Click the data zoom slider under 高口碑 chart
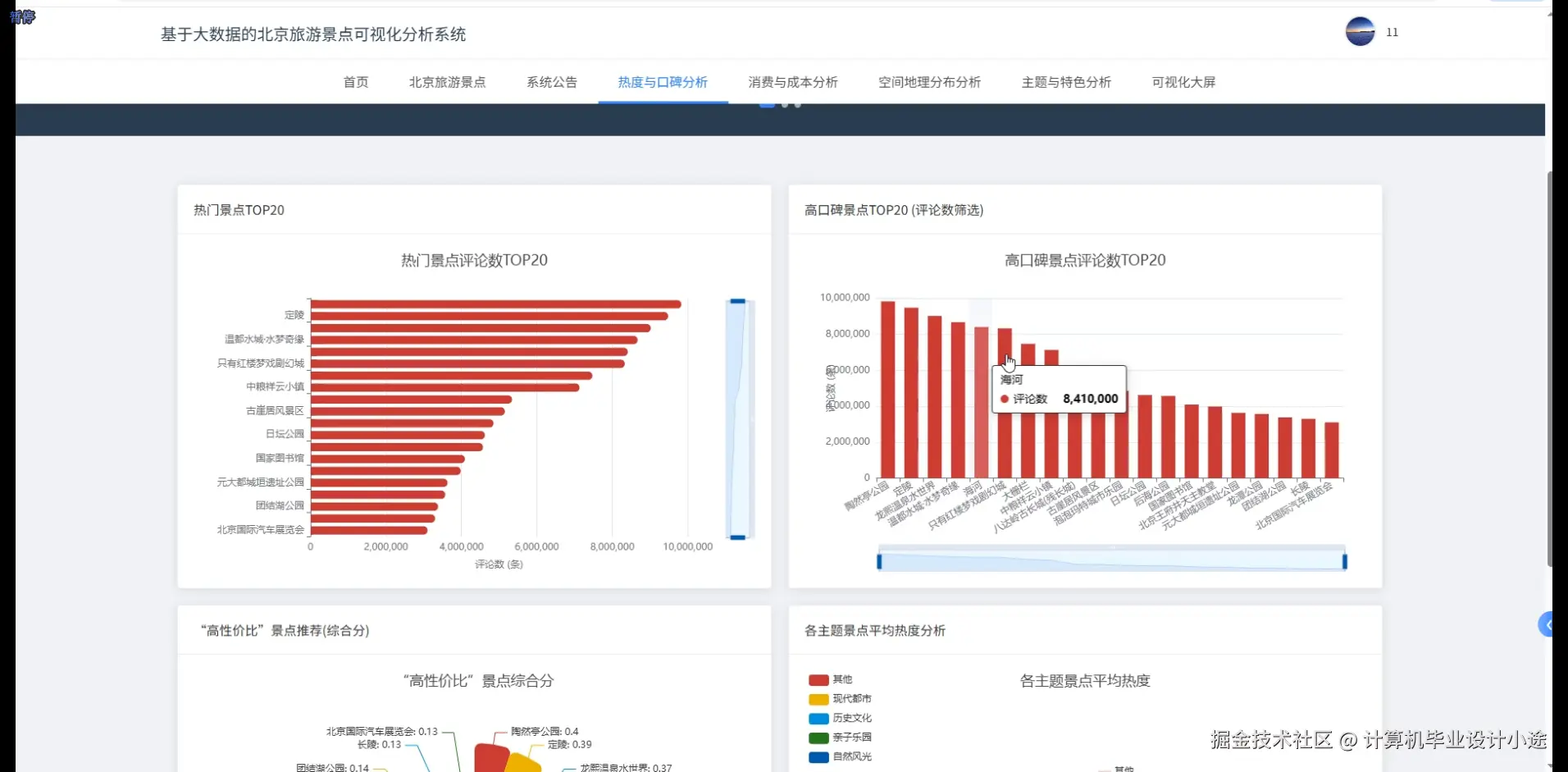Image resolution: width=1568 pixels, height=772 pixels. click(x=1111, y=559)
